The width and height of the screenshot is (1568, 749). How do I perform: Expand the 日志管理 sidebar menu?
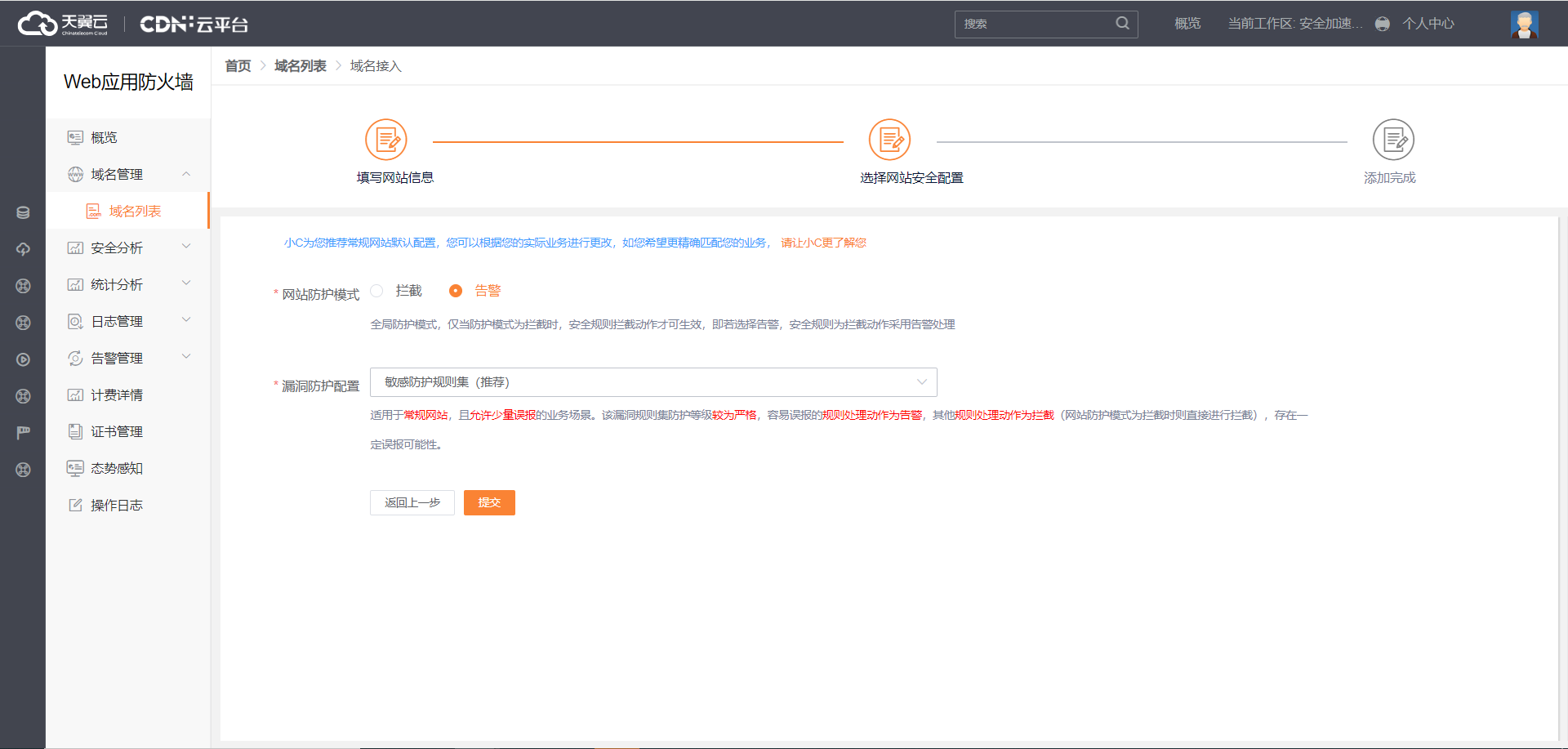[128, 321]
